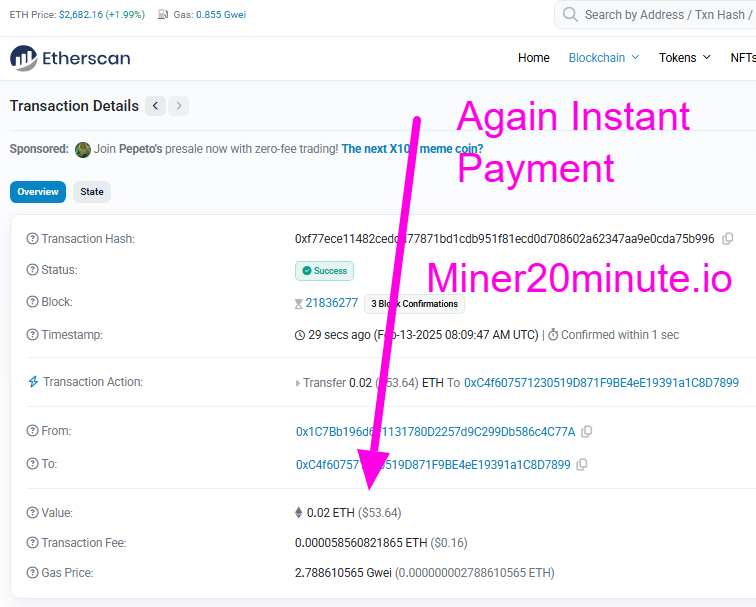Expand the Transfer action triangle
Viewport: 756px width, 607px height.
pos(297,383)
